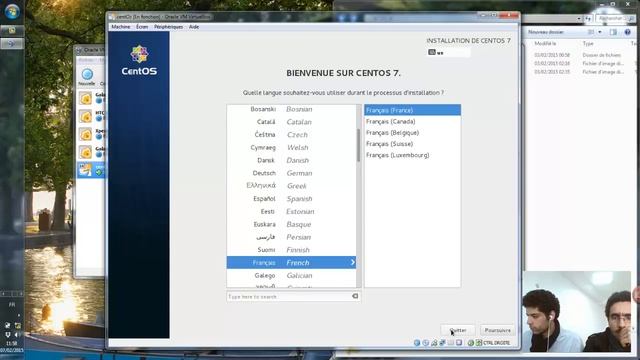Select Čeština Czech language

[x=291, y=135]
